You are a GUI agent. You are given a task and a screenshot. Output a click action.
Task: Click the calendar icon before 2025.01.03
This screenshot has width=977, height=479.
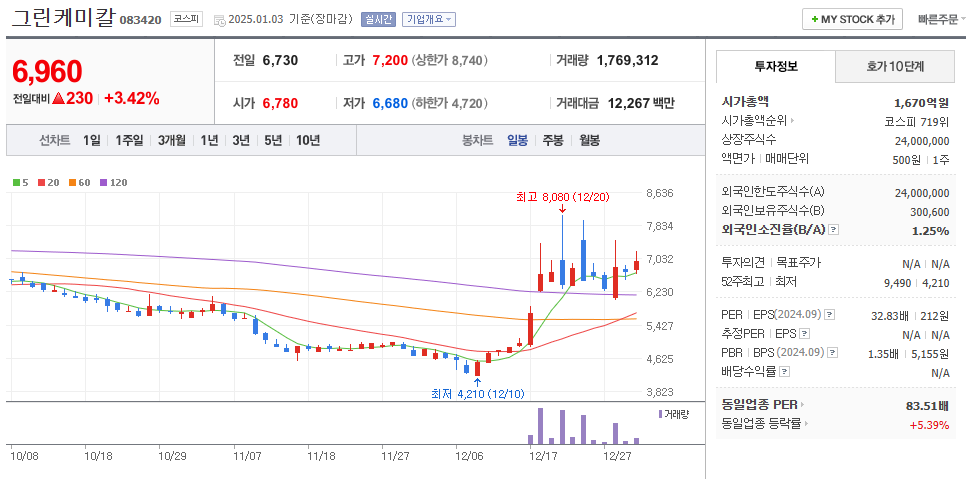click(219, 20)
